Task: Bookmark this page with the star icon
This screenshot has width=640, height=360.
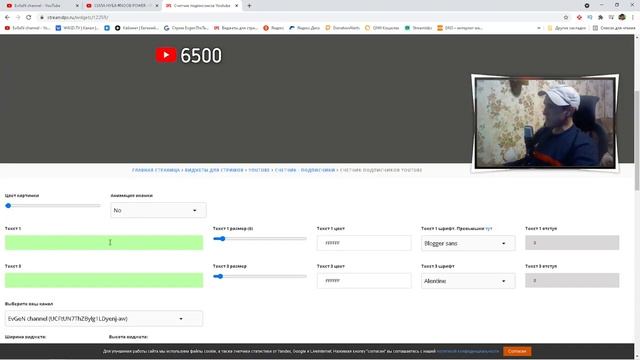Action: (566, 18)
